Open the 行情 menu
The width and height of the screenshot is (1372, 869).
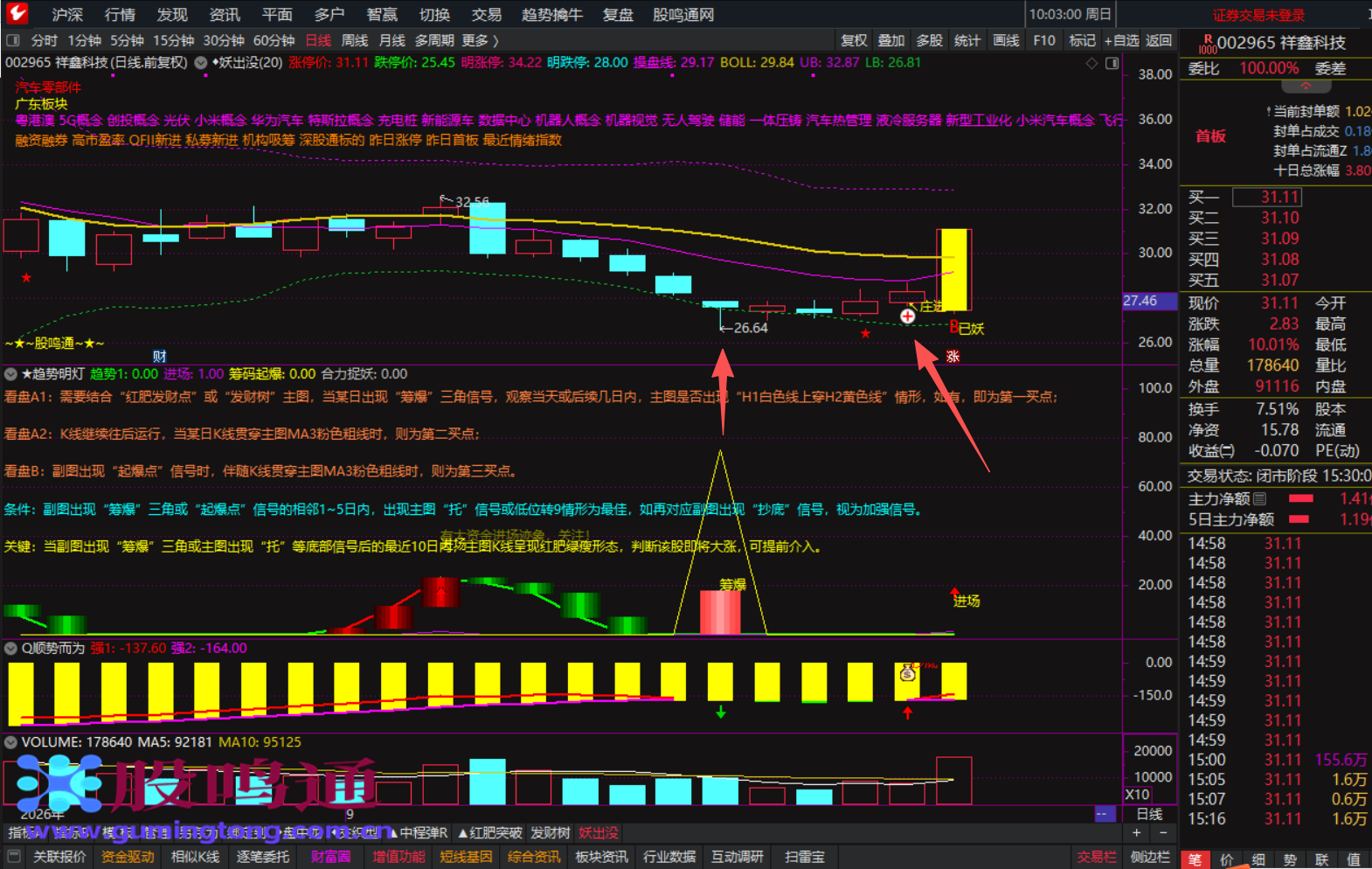(x=120, y=15)
